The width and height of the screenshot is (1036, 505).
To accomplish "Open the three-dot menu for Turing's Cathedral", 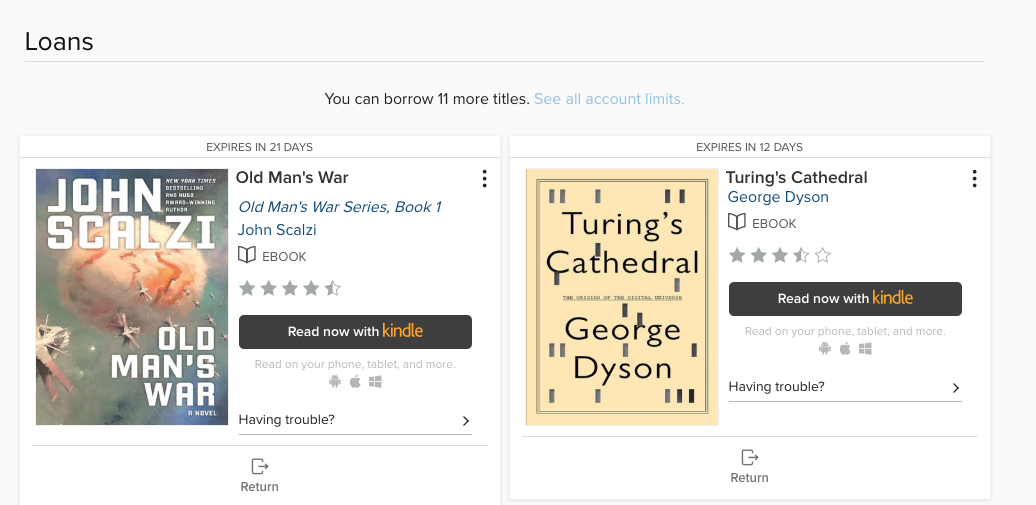I will (974, 179).
